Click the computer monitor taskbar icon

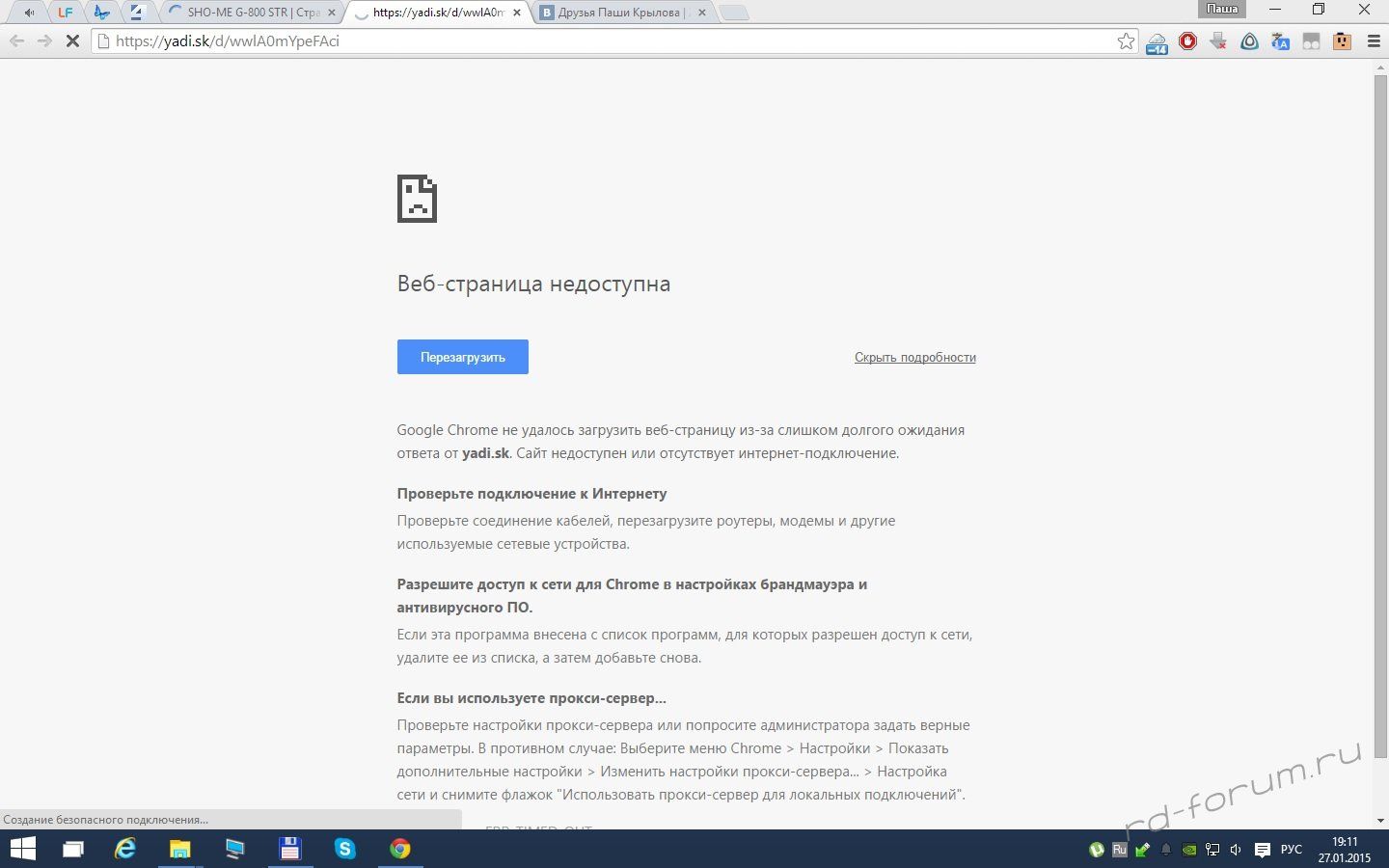coord(235,849)
